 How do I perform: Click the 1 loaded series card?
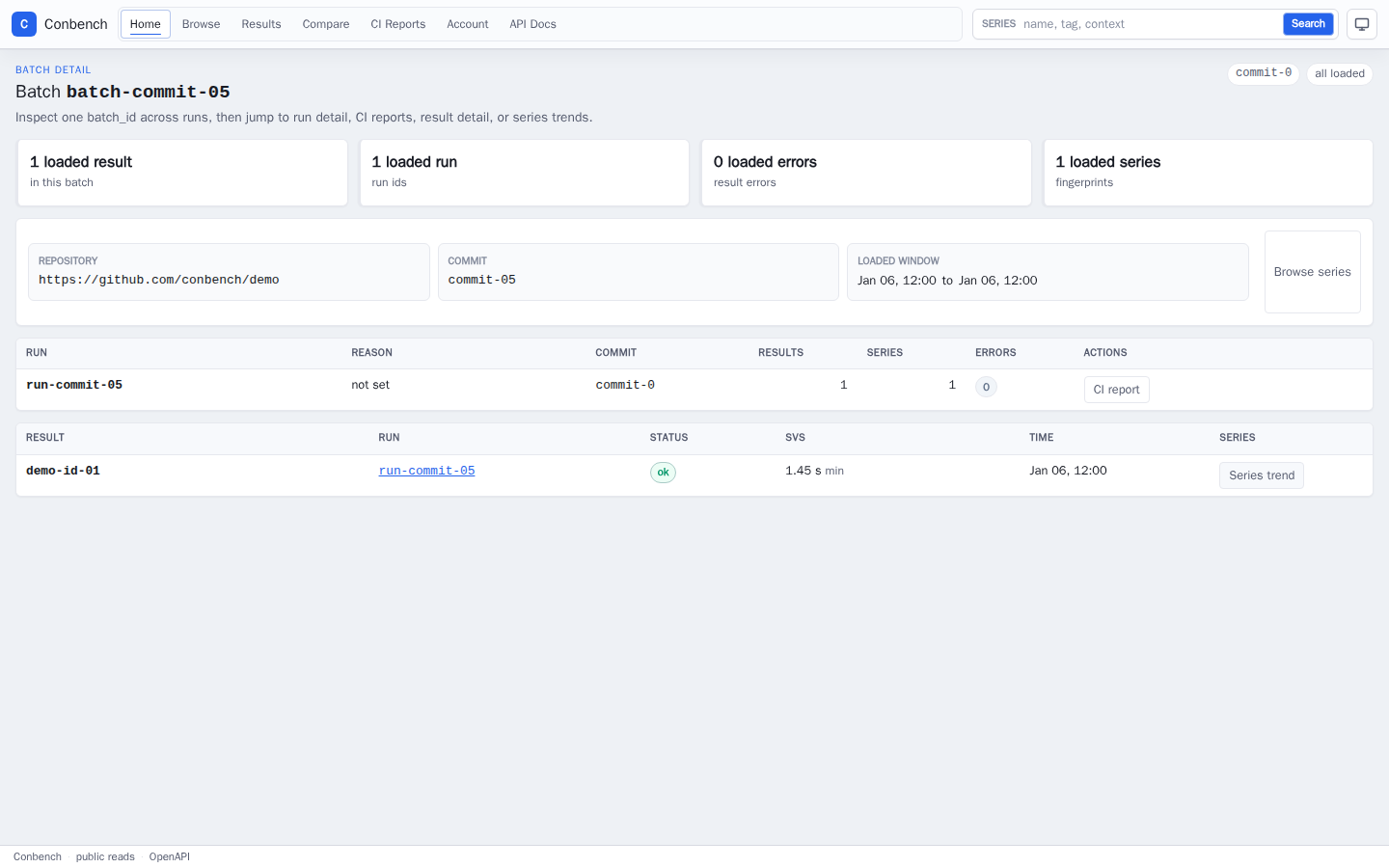pyautogui.click(x=1208, y=173)
